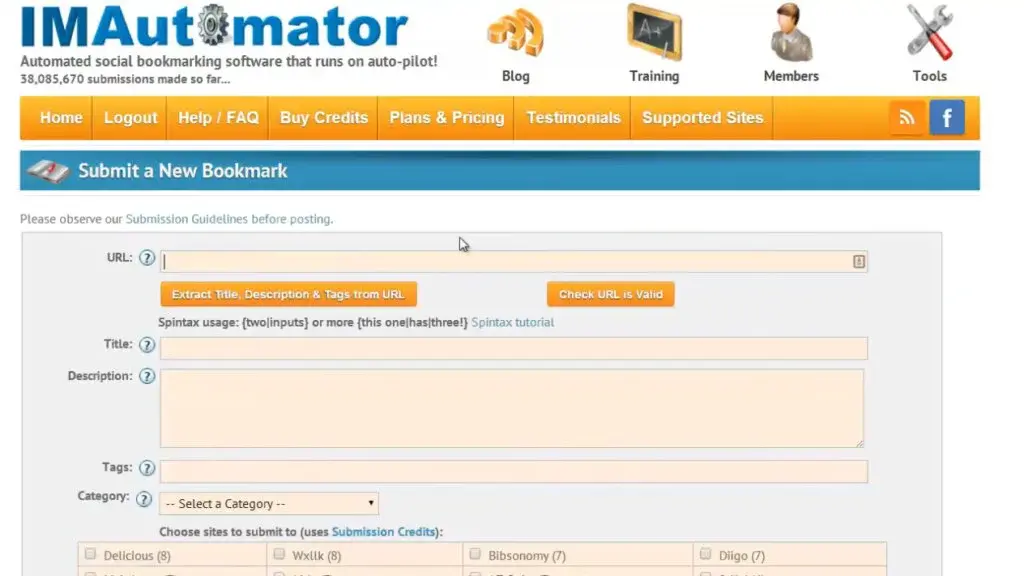Open the Tools wrench icon

(930, 33)
